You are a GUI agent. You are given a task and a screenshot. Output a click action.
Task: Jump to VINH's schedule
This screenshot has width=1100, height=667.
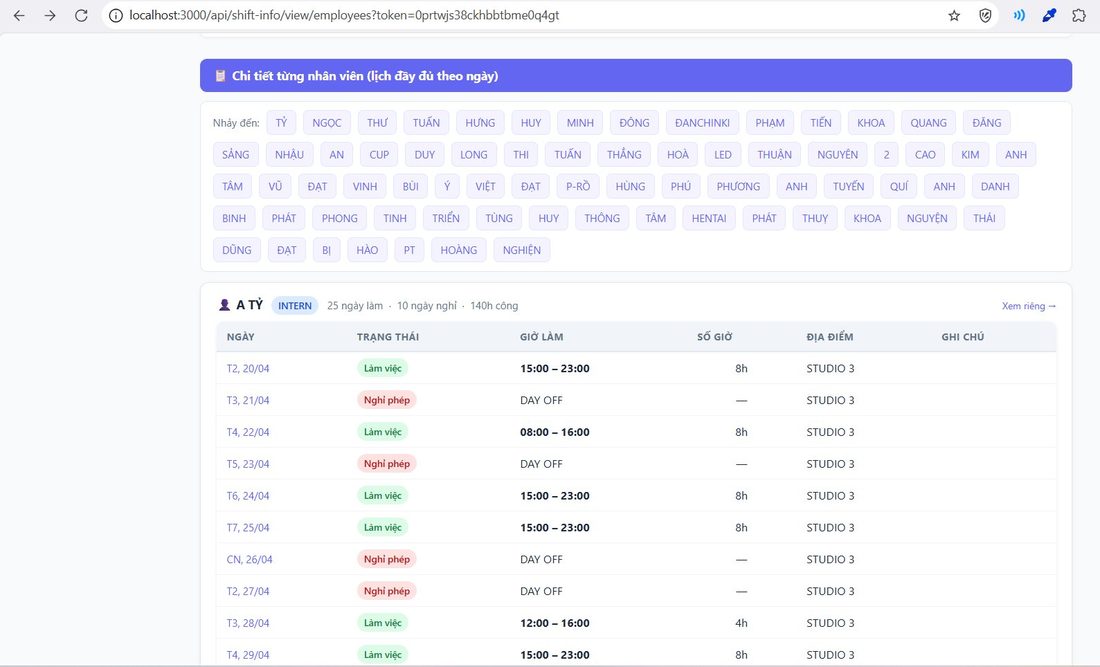tap(365, 187)
